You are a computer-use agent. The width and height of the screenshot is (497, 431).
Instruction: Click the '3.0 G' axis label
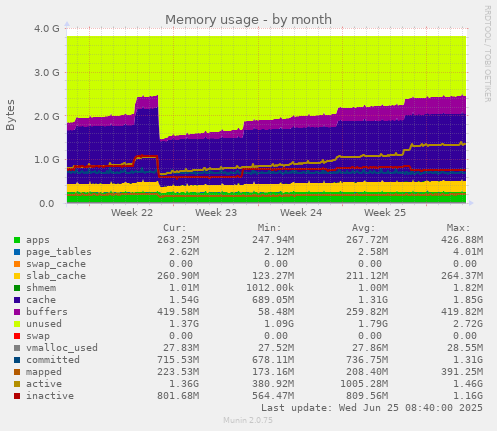[x=47, y=72]
